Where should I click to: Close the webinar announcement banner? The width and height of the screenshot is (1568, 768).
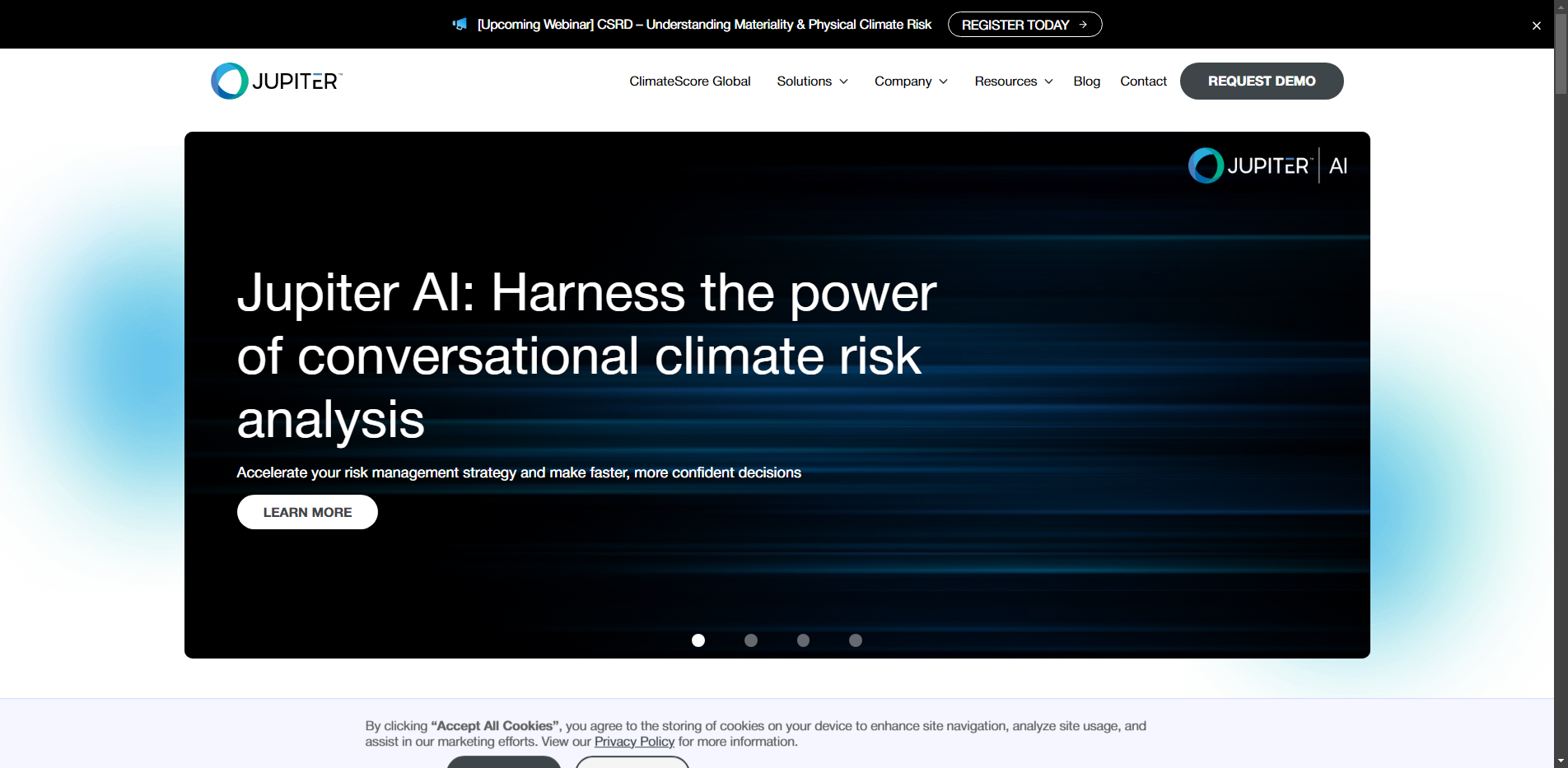[x=1536, y=26]
